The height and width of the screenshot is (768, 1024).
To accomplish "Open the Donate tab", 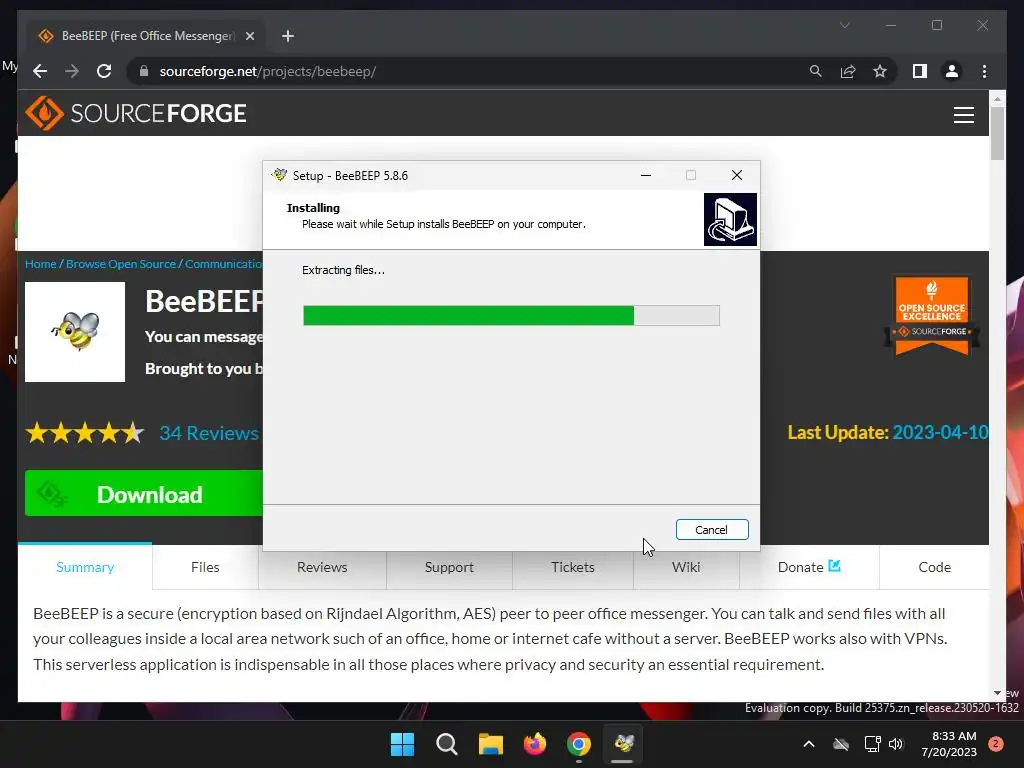I will [808, 567].
